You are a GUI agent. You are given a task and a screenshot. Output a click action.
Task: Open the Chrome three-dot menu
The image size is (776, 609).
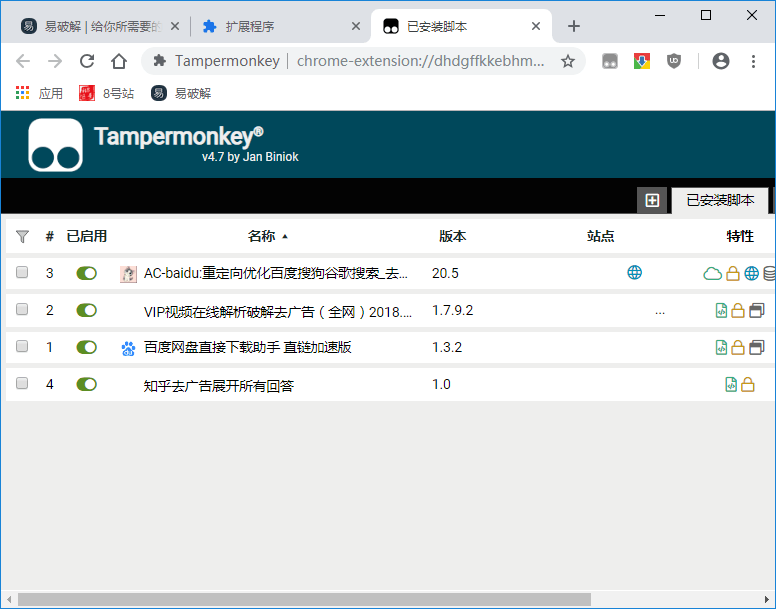click(x=753, y=61)
